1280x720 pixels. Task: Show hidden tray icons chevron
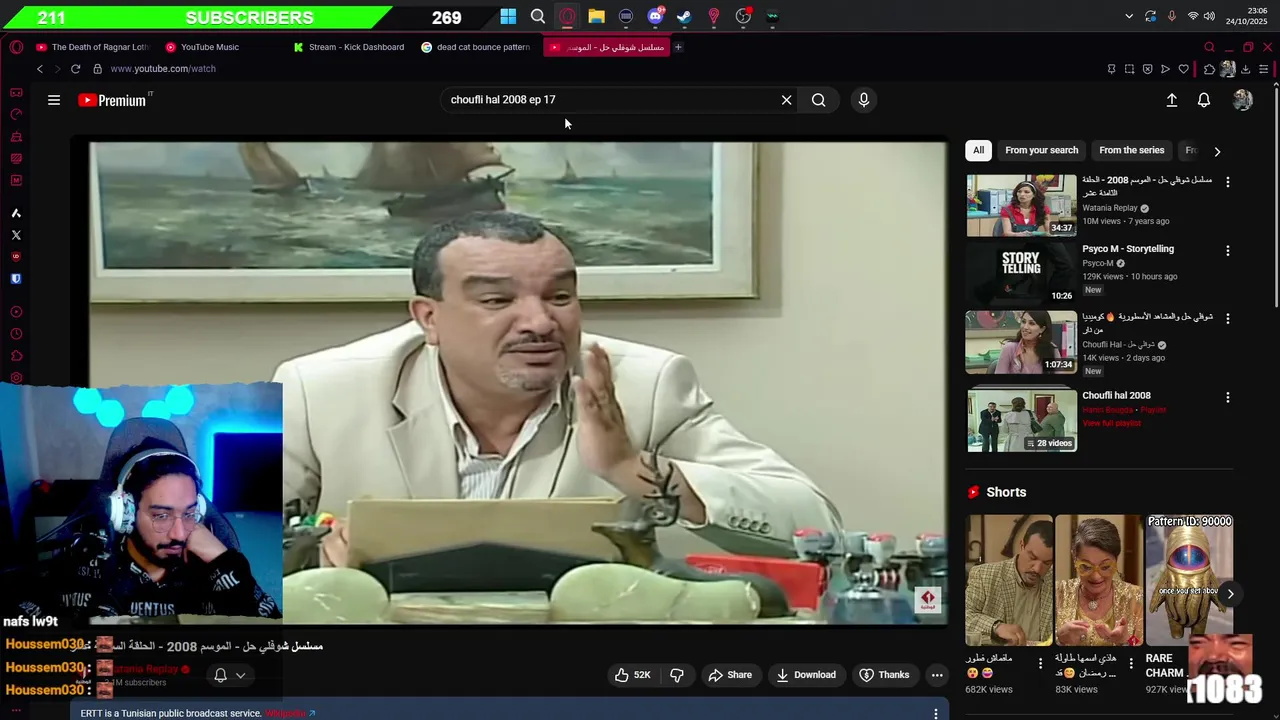pos(1129,16)
